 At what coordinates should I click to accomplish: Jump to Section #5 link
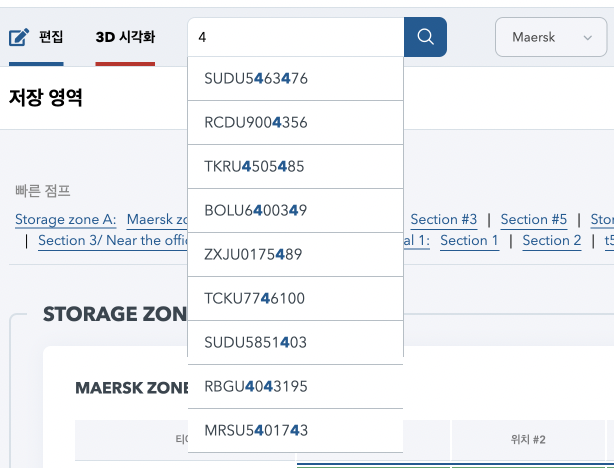(533, 219)
